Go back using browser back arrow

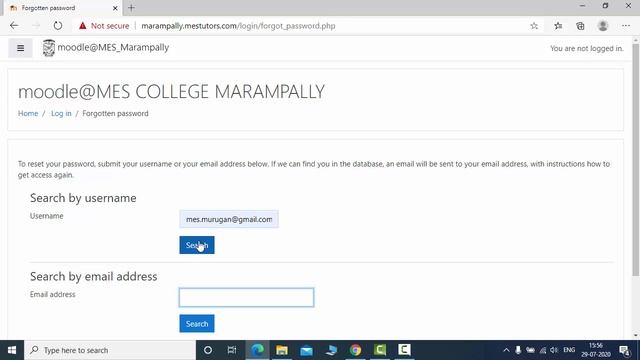click(x=14, y=26)
